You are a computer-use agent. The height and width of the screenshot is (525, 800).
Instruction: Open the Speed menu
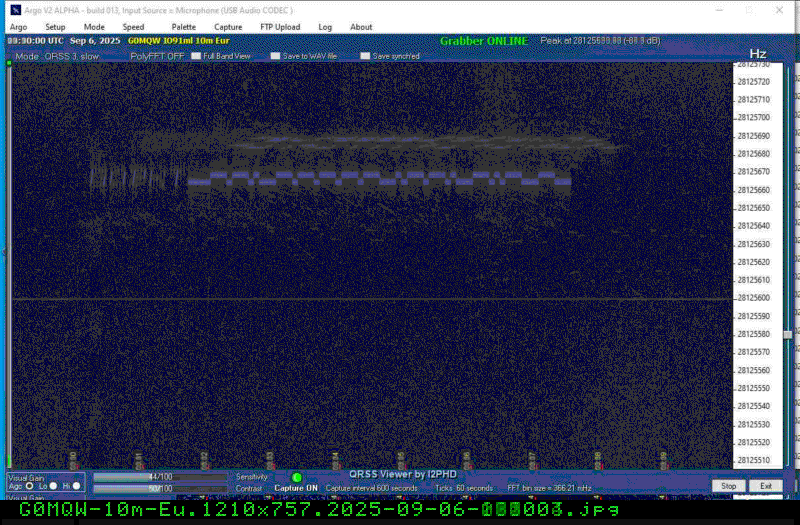click(133, 27)
